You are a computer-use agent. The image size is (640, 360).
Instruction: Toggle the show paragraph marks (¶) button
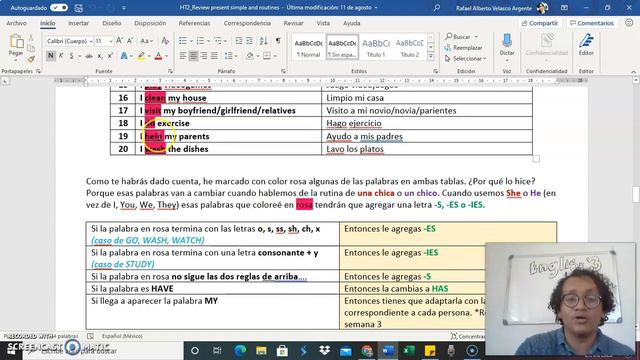[x=278, y=41]
